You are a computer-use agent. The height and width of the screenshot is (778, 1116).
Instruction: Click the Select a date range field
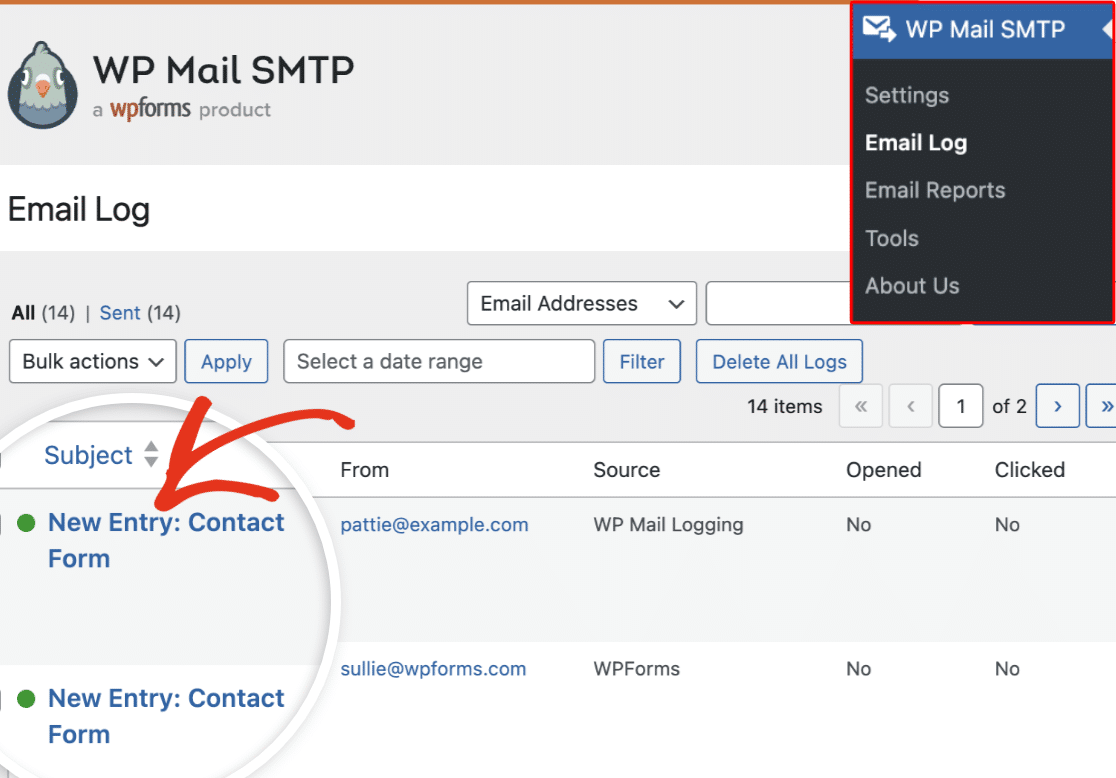coord(439,362)
